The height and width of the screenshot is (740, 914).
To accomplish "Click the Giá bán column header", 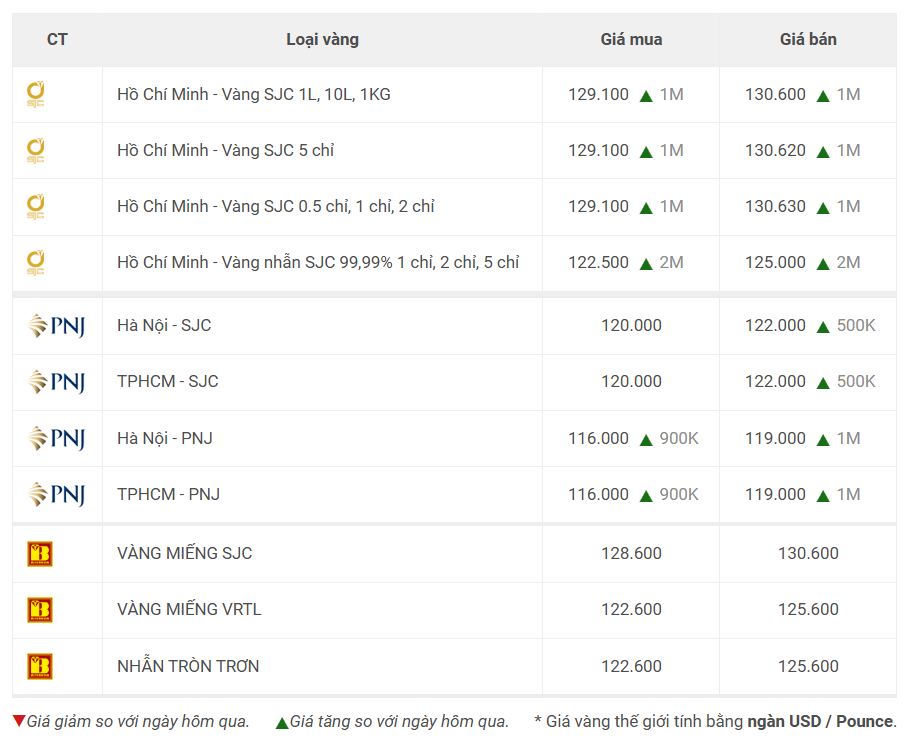I will click(808, 39).
